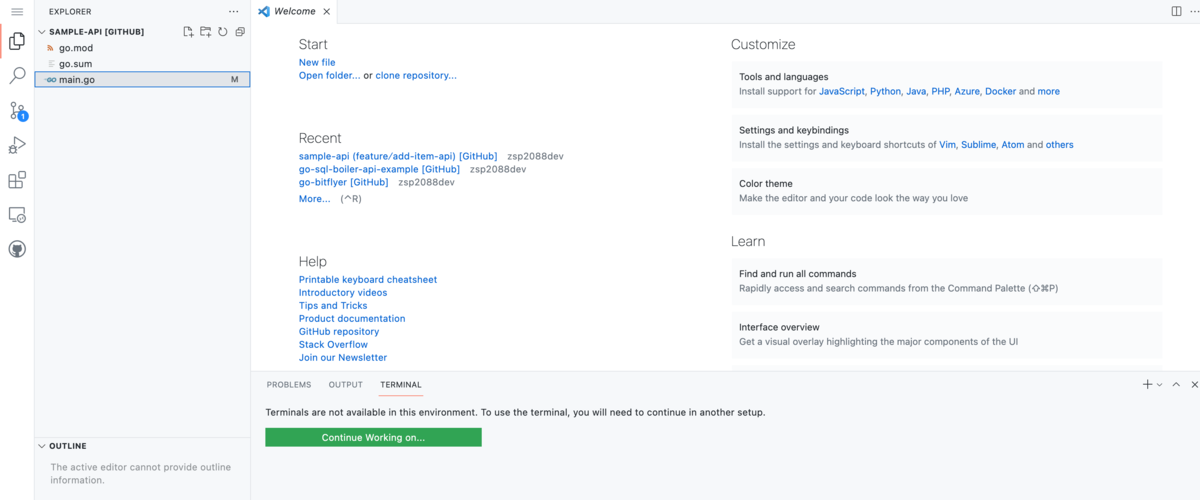
Task: Maximize the bottom panel size
Action: [x=1176, y=384]
